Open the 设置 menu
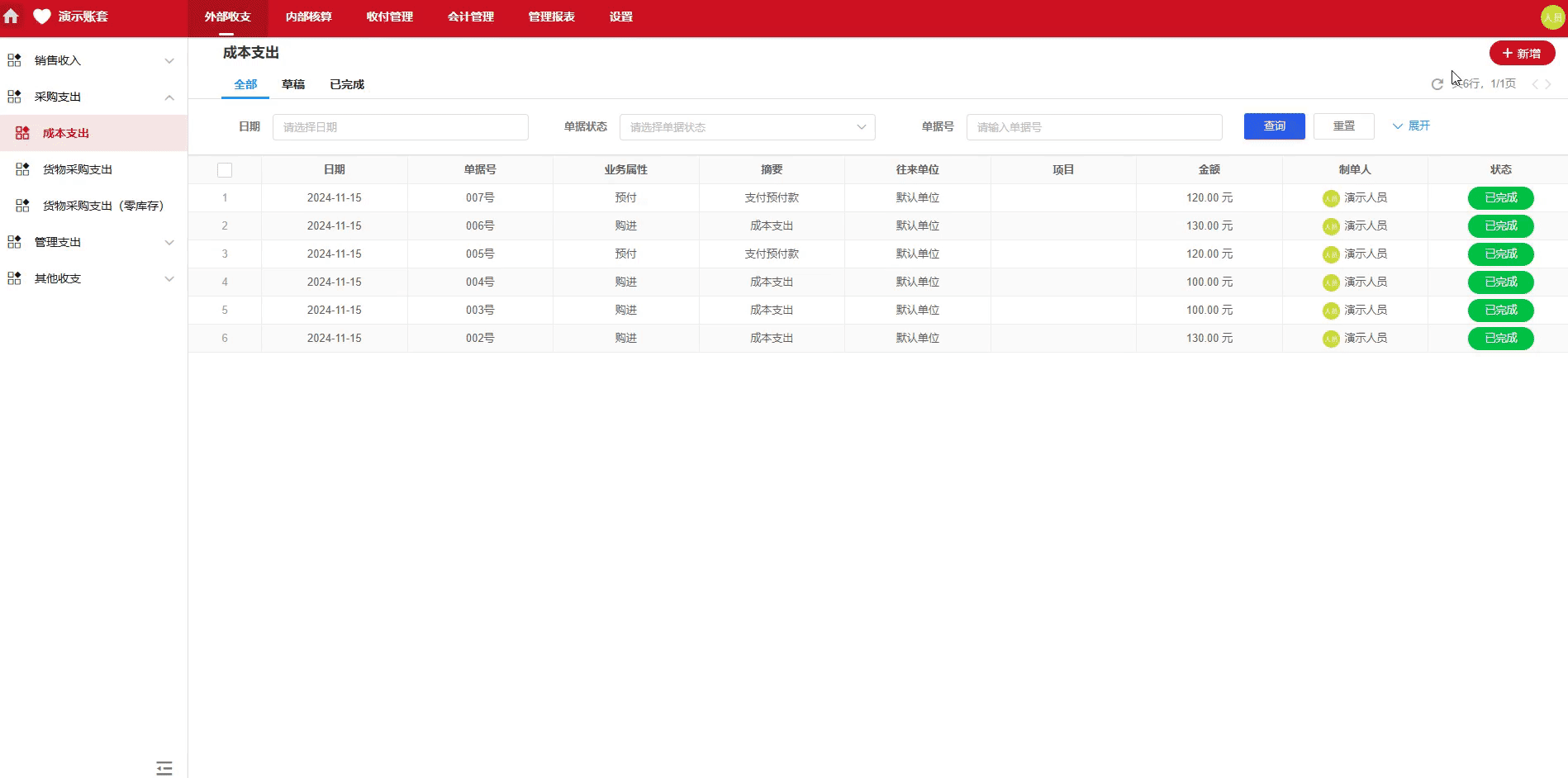This screenshot has height=778, width=1568. (620, 17)
